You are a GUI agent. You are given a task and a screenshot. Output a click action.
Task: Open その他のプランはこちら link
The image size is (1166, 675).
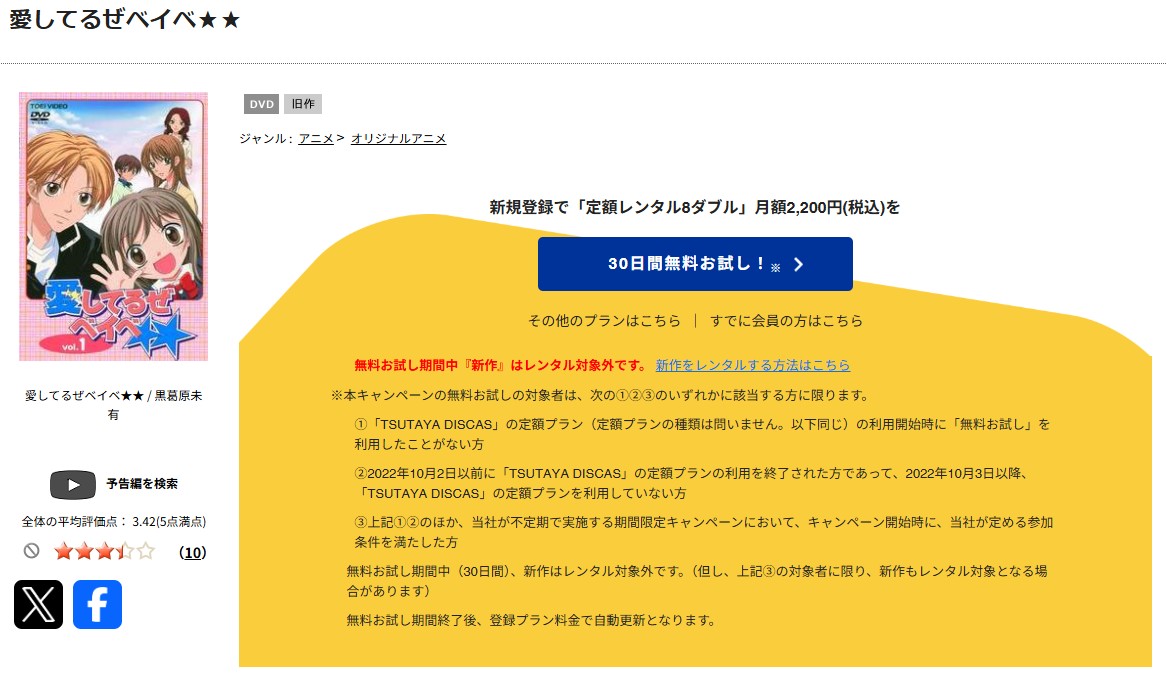pos(604,320)
